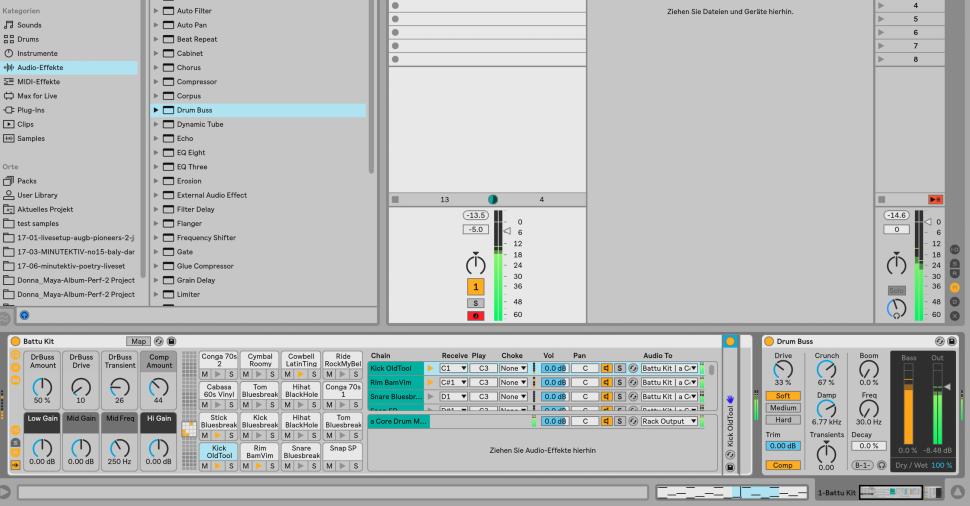Select Instrumente category in browser
This screenshot has width=970, height=506.
[36, 53]
